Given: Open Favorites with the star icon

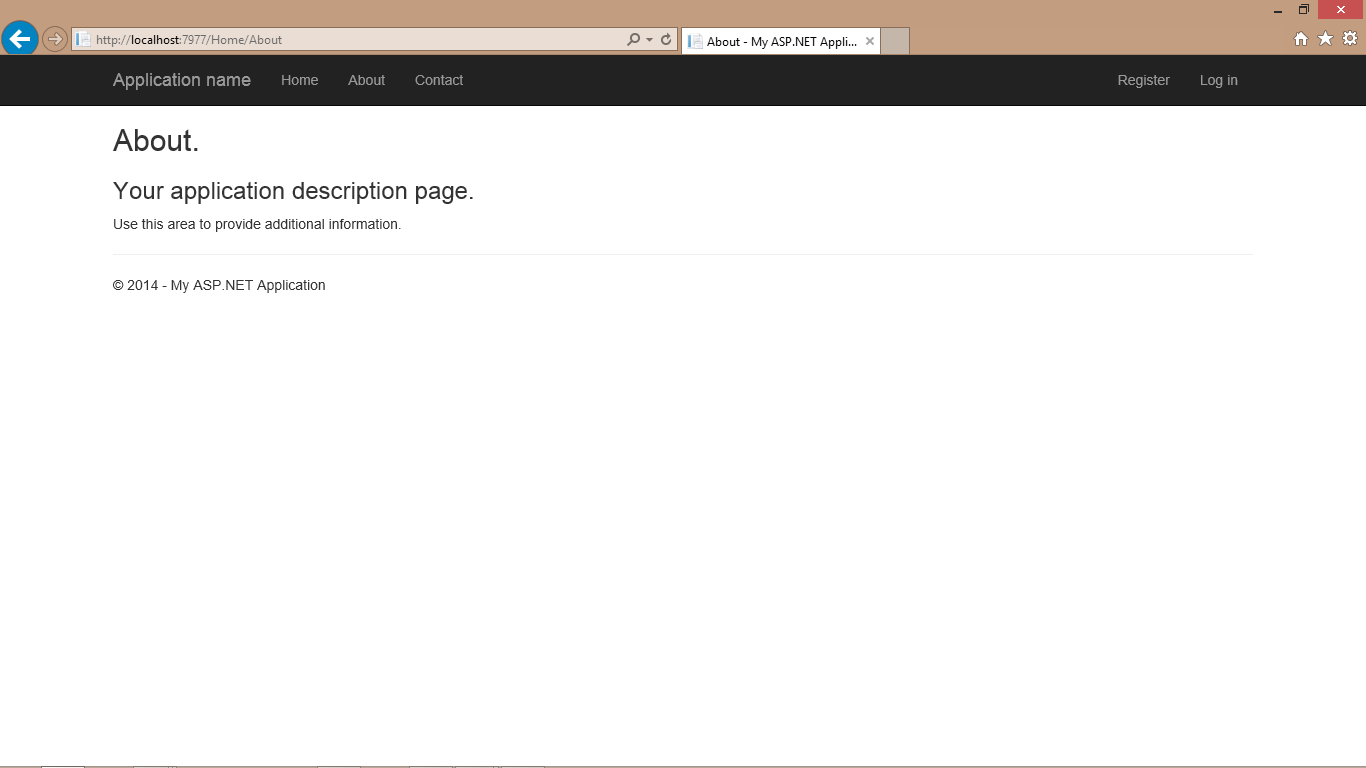Looking at the screenshot, I should pyautogui.click(x=1325, y=39).
